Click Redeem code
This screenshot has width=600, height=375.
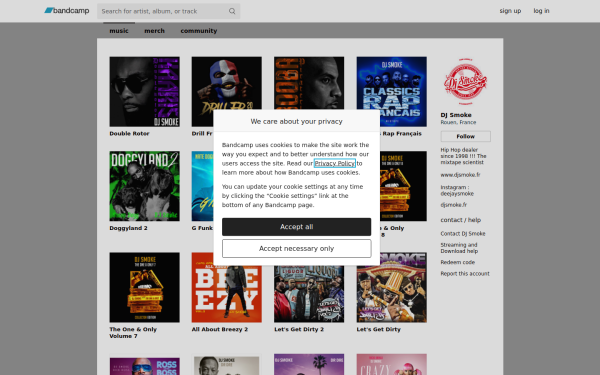coord(458,262)
